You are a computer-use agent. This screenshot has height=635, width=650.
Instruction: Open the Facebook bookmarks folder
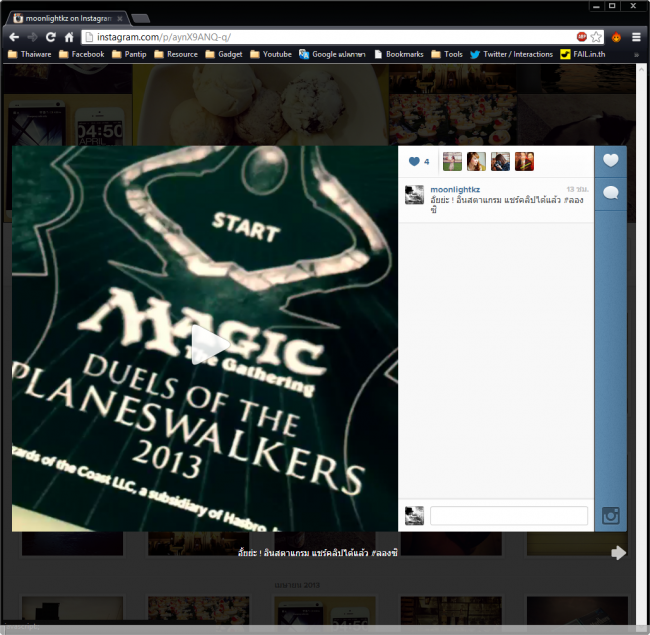pyautogui.click(x=82, y=54)
